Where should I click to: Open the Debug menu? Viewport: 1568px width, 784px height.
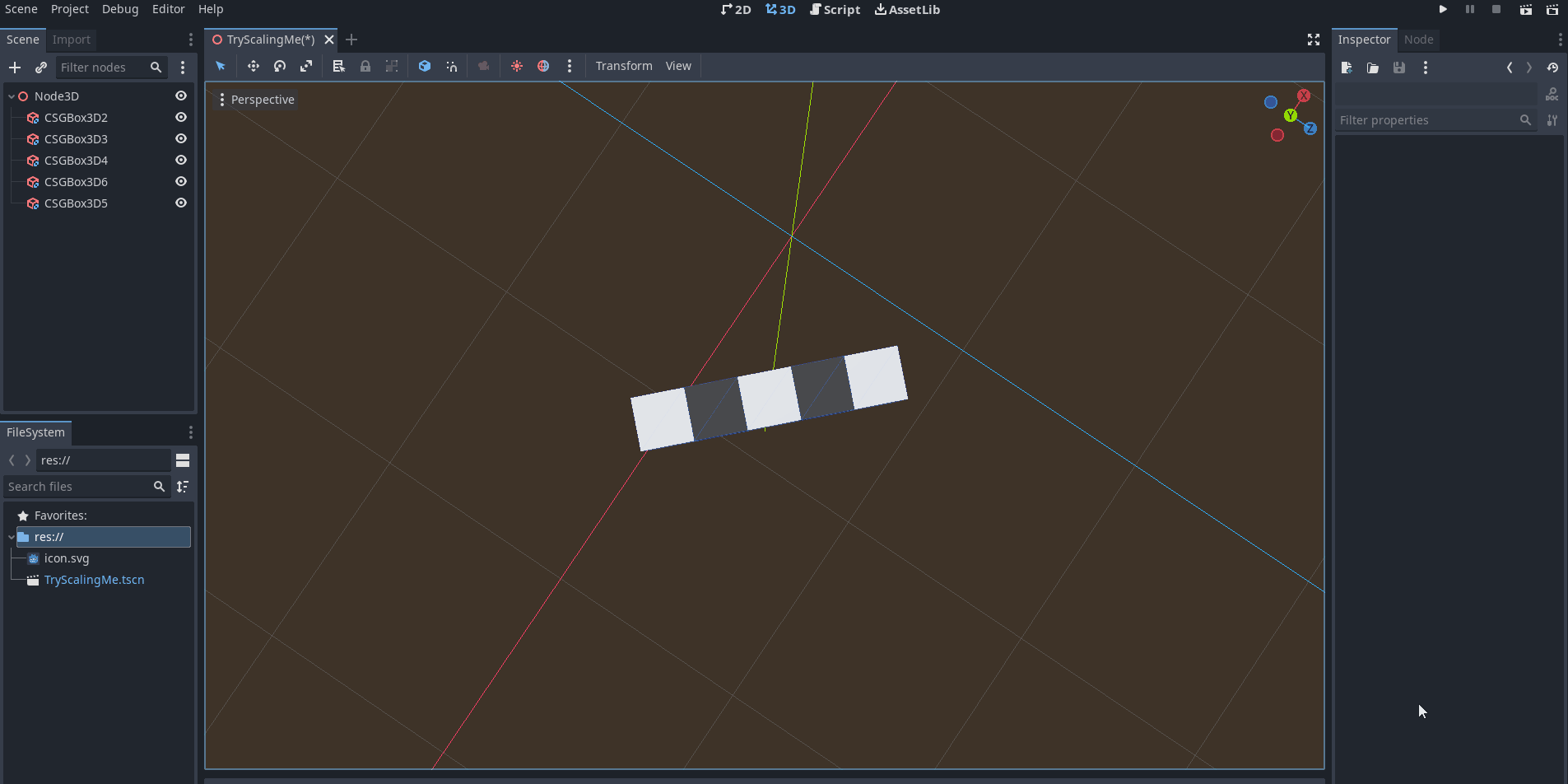120,9
